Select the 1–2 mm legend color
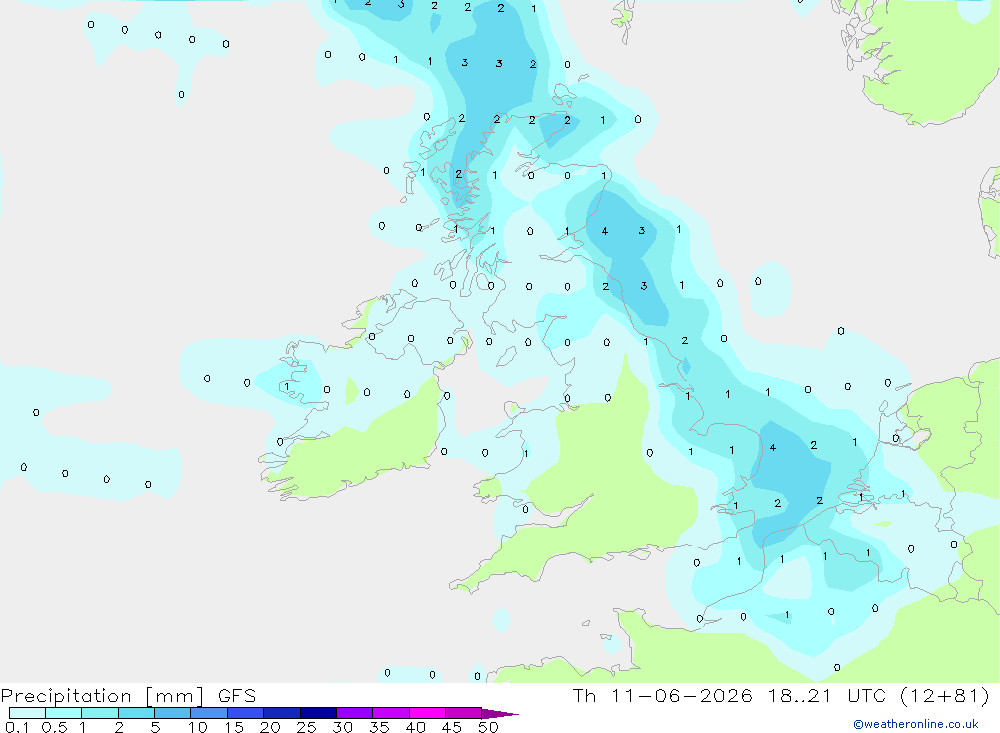The height and width of the screenshot is (733, 1000). pyautogui.click(x=100, y=713)
